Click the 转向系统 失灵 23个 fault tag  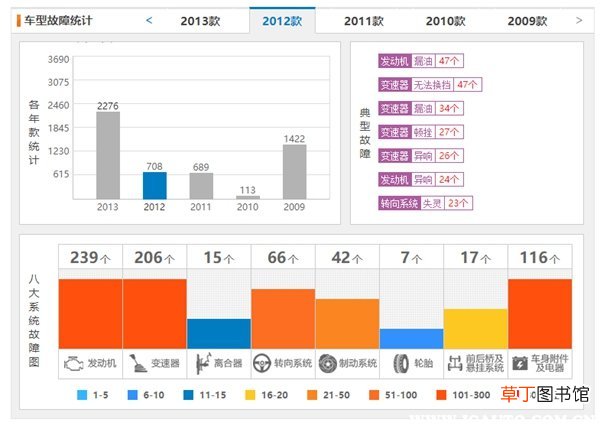tap(426, 203)
